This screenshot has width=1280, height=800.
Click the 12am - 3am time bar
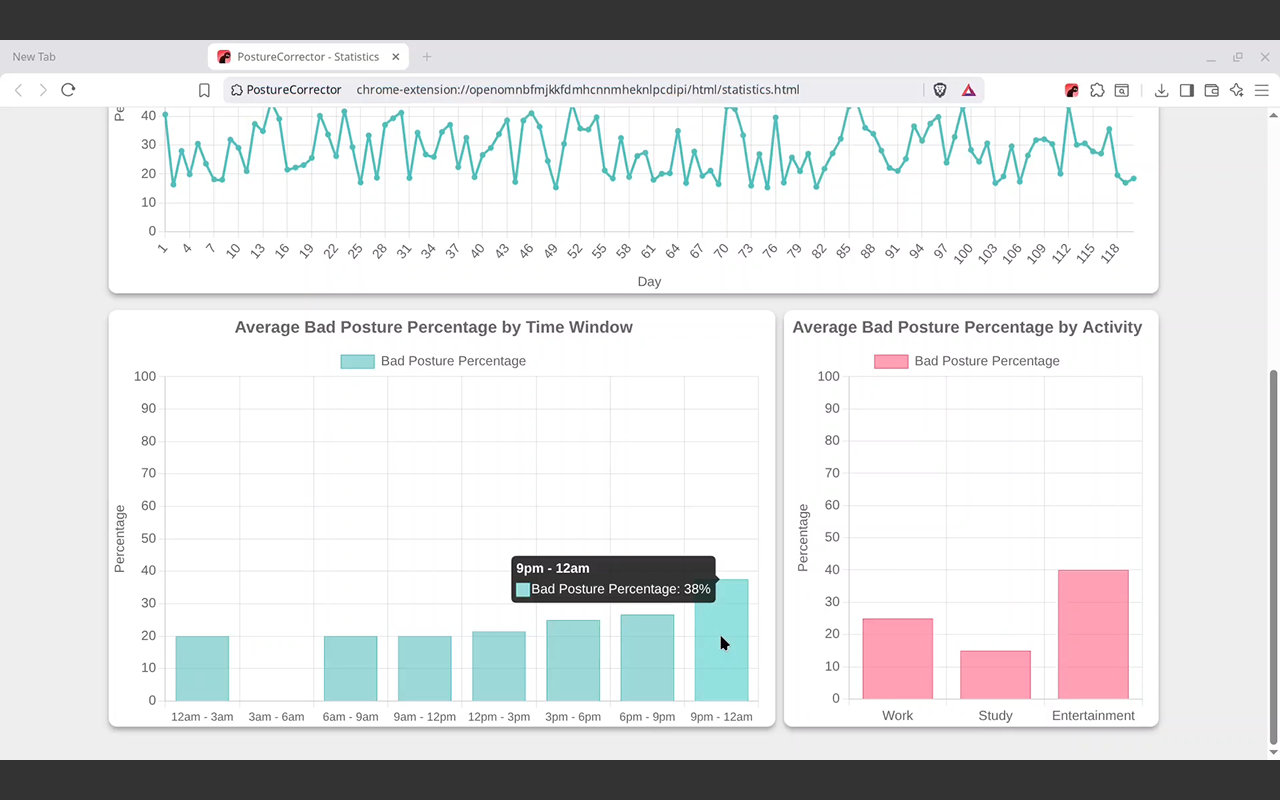point(202,668)
